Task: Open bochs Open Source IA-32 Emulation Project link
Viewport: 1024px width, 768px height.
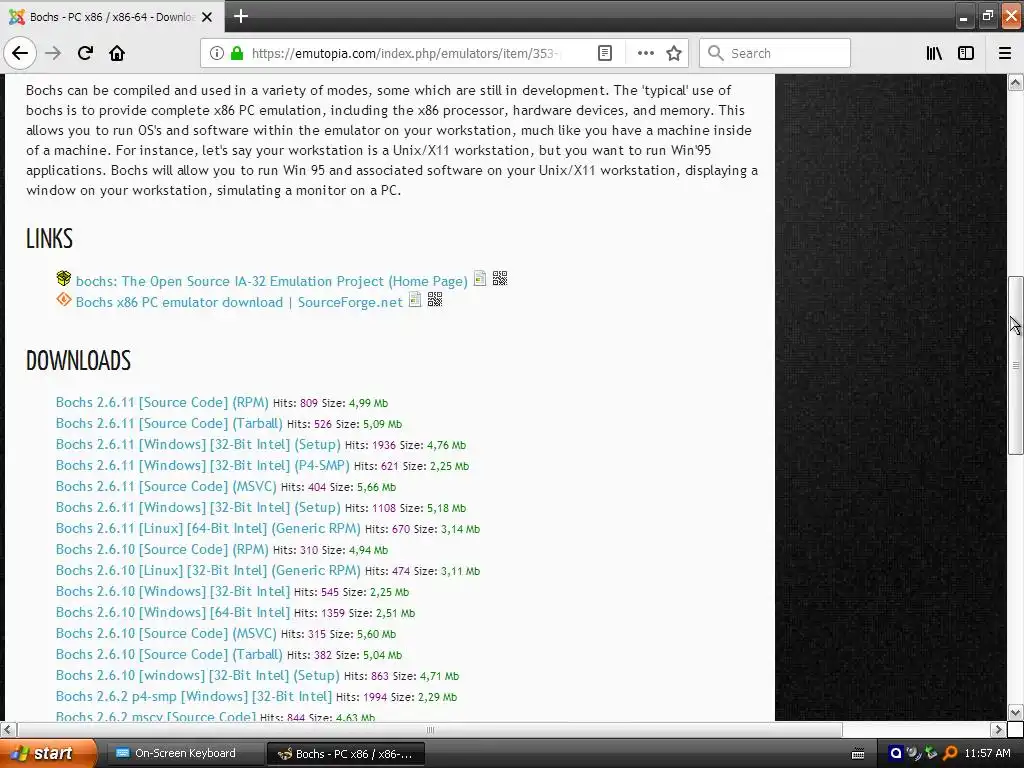Action: click(x=272, y=281)
